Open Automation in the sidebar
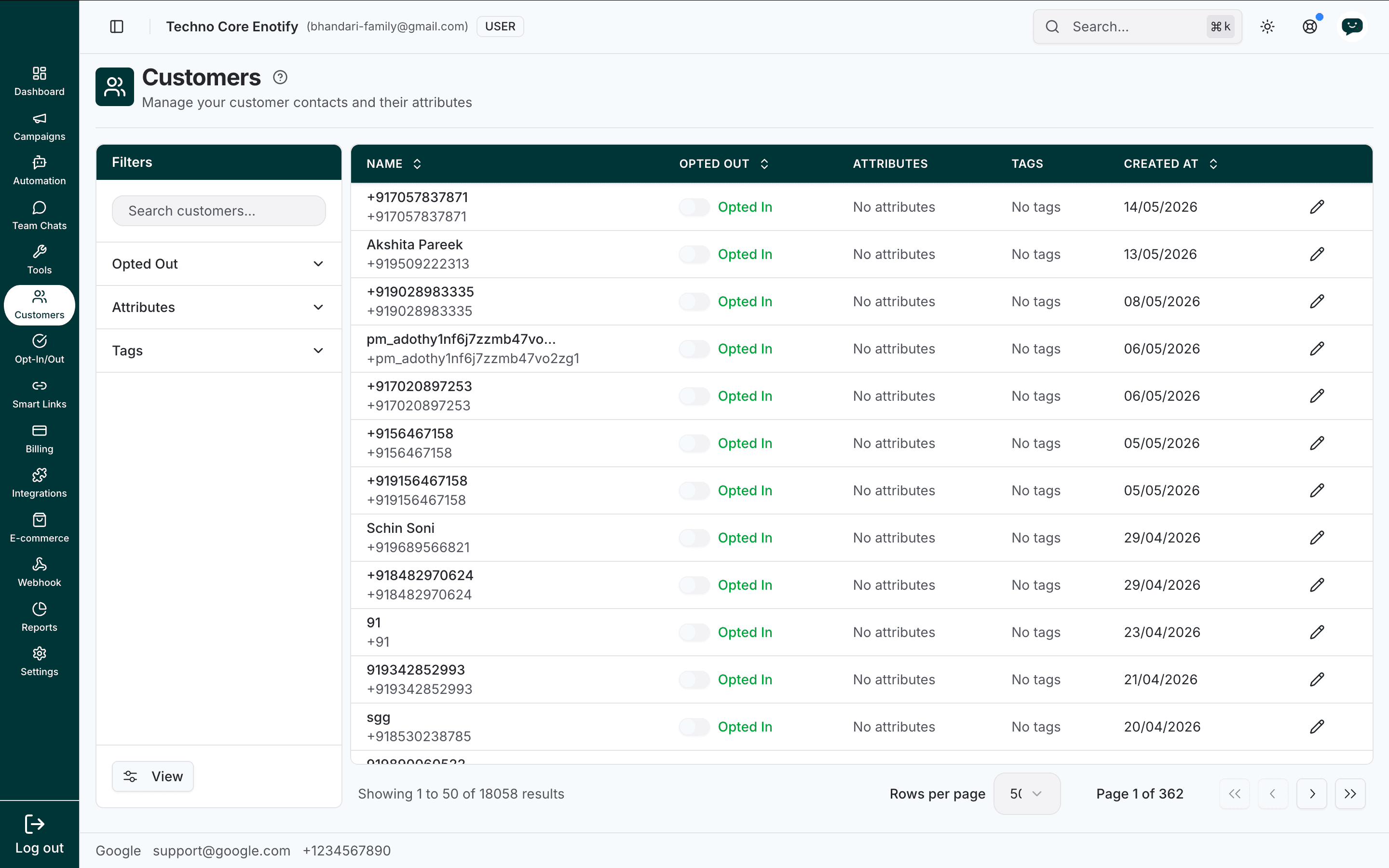1389x868 pixels. [40, 171]
